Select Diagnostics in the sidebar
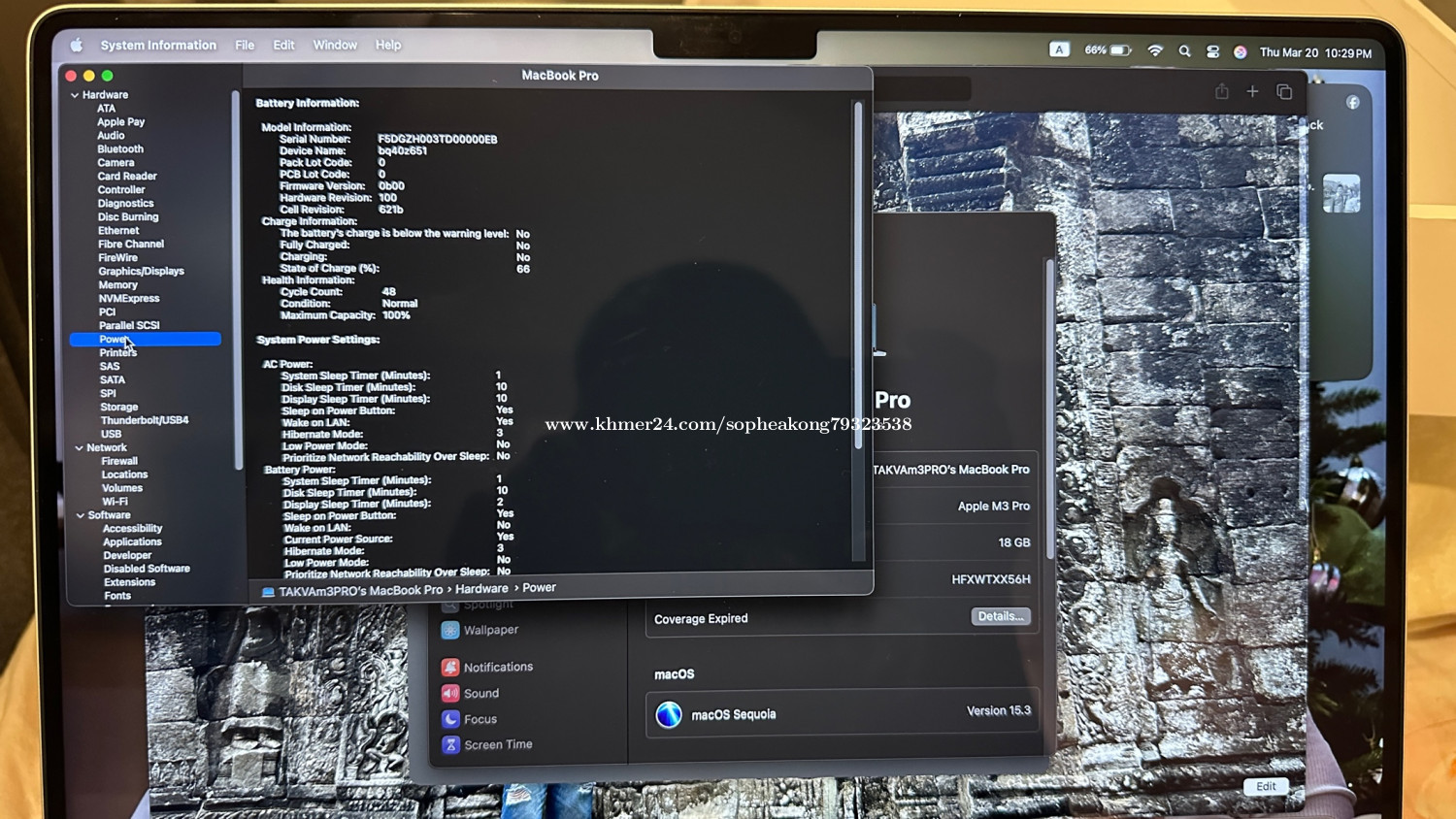 (x=125, y=204)
